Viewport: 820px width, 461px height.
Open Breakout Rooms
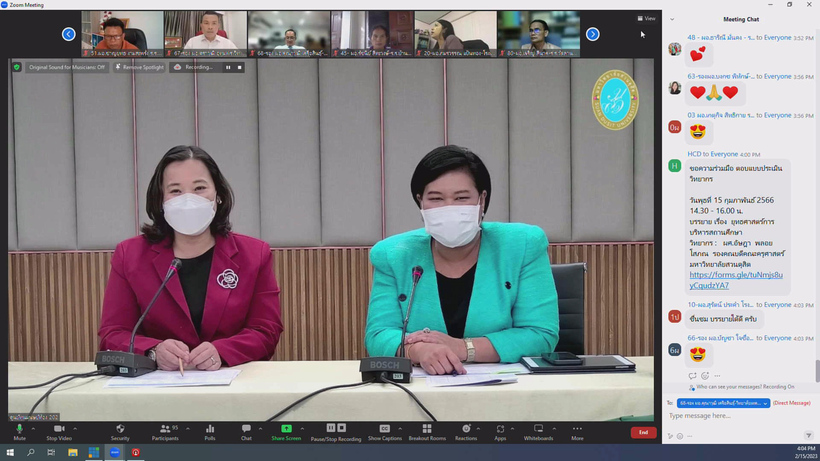tap(427, 429)
